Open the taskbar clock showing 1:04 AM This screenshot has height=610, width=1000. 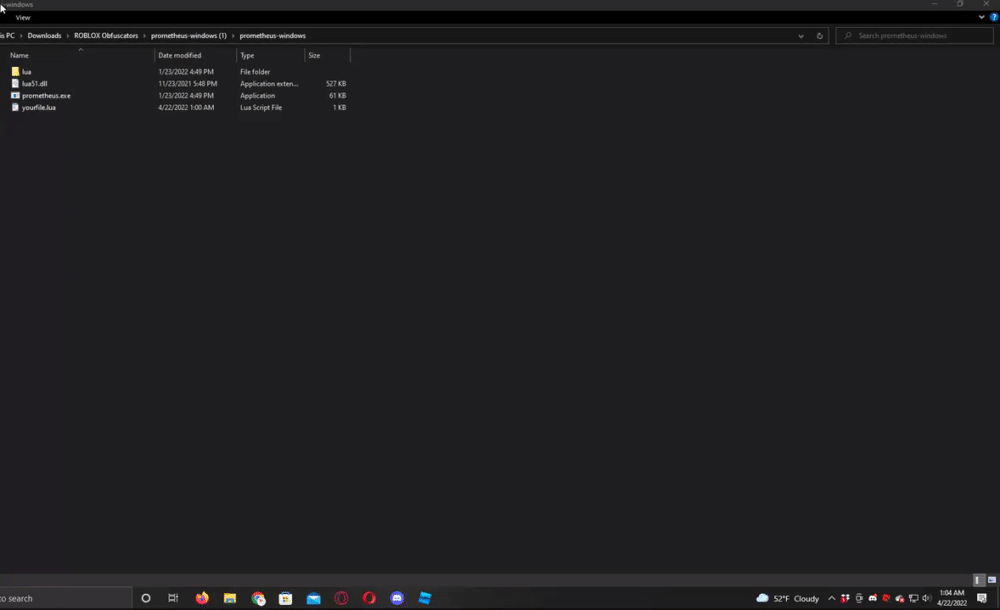[x=952, y=598]
